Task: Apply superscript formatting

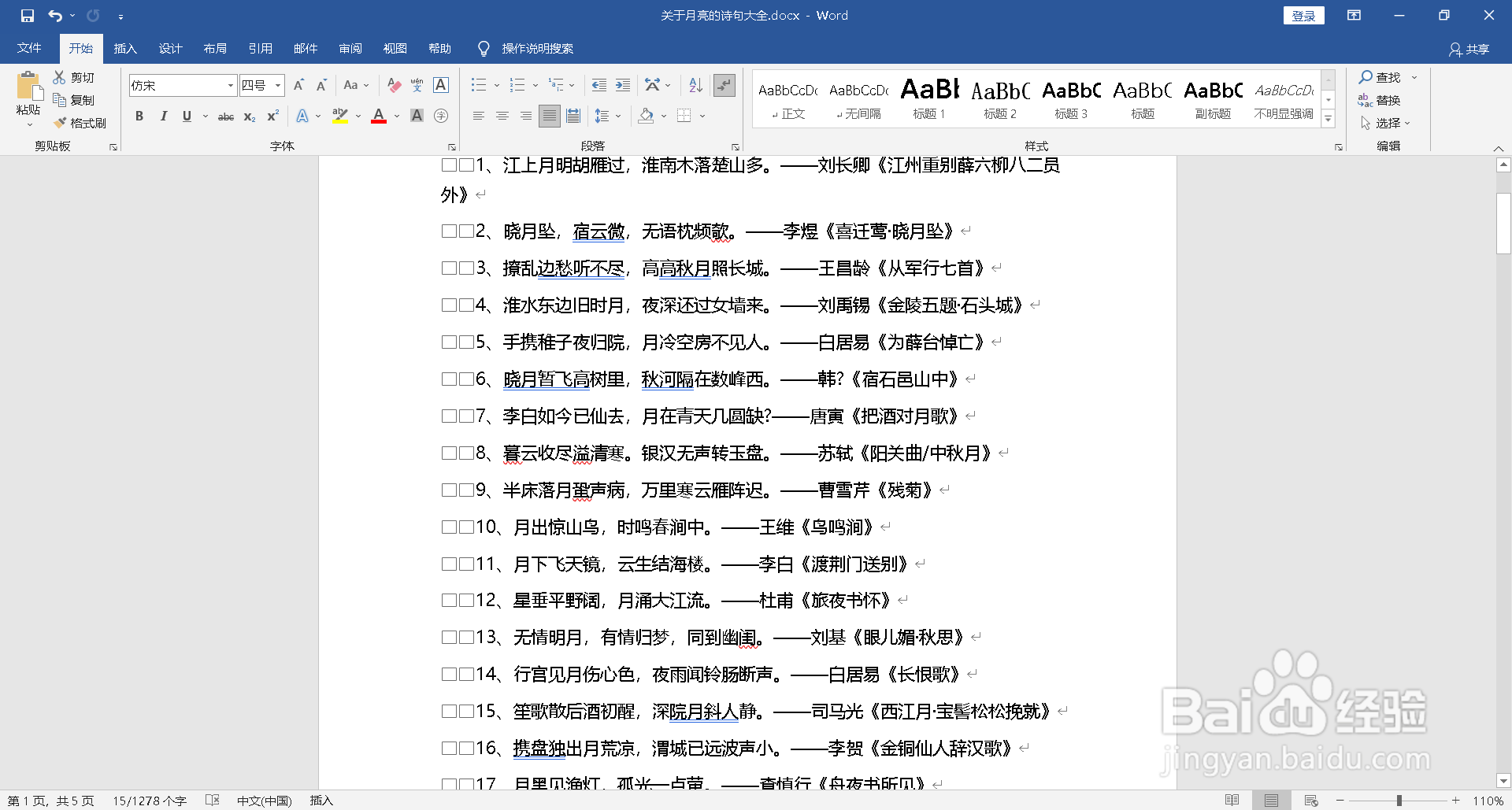Action: click(x=272, y=117)
